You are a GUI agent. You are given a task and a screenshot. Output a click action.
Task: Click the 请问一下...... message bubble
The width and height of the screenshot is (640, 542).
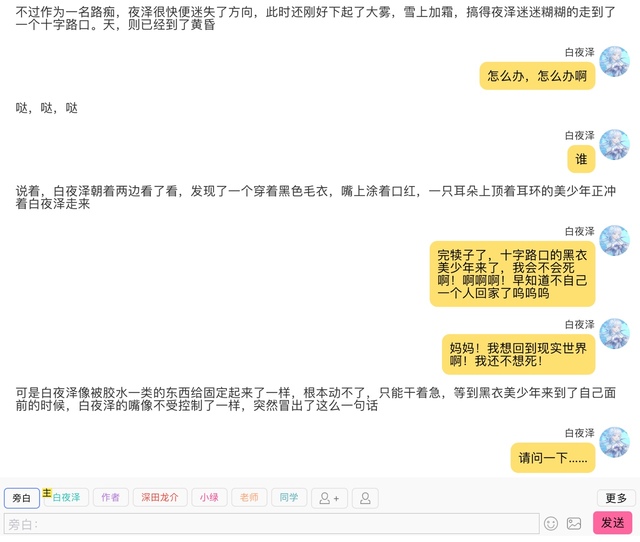[553, 458]
